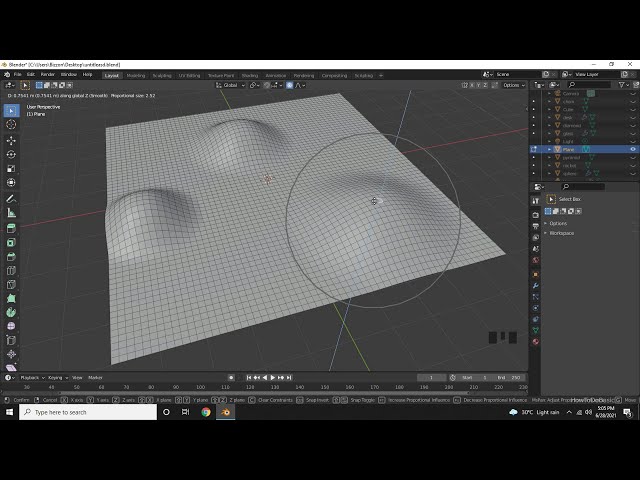640x480 pixels.
Task: Add a new workspace with plus button
Action: click(x=381, y=76)
